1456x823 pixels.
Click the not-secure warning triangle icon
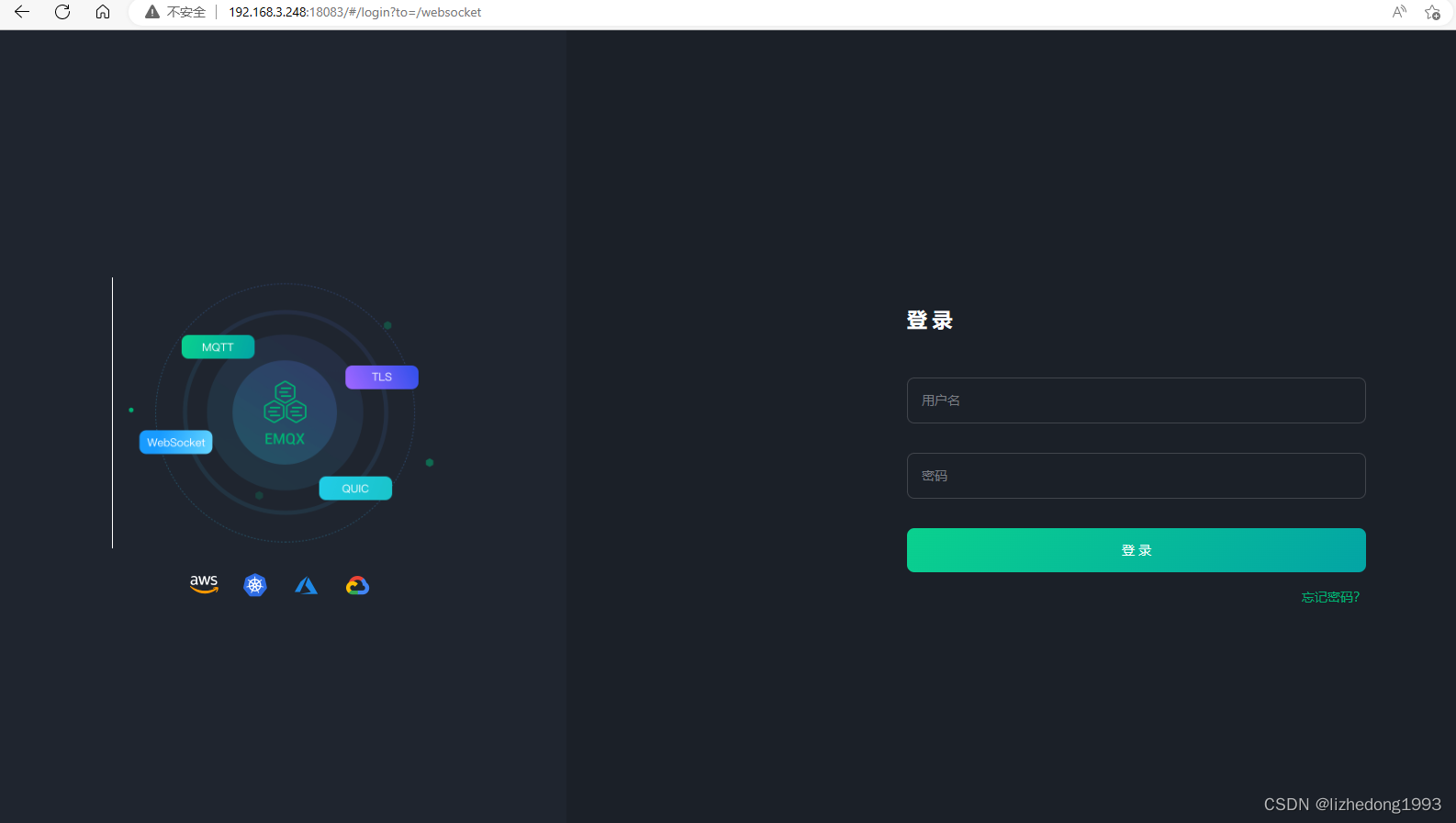(152, 12)
